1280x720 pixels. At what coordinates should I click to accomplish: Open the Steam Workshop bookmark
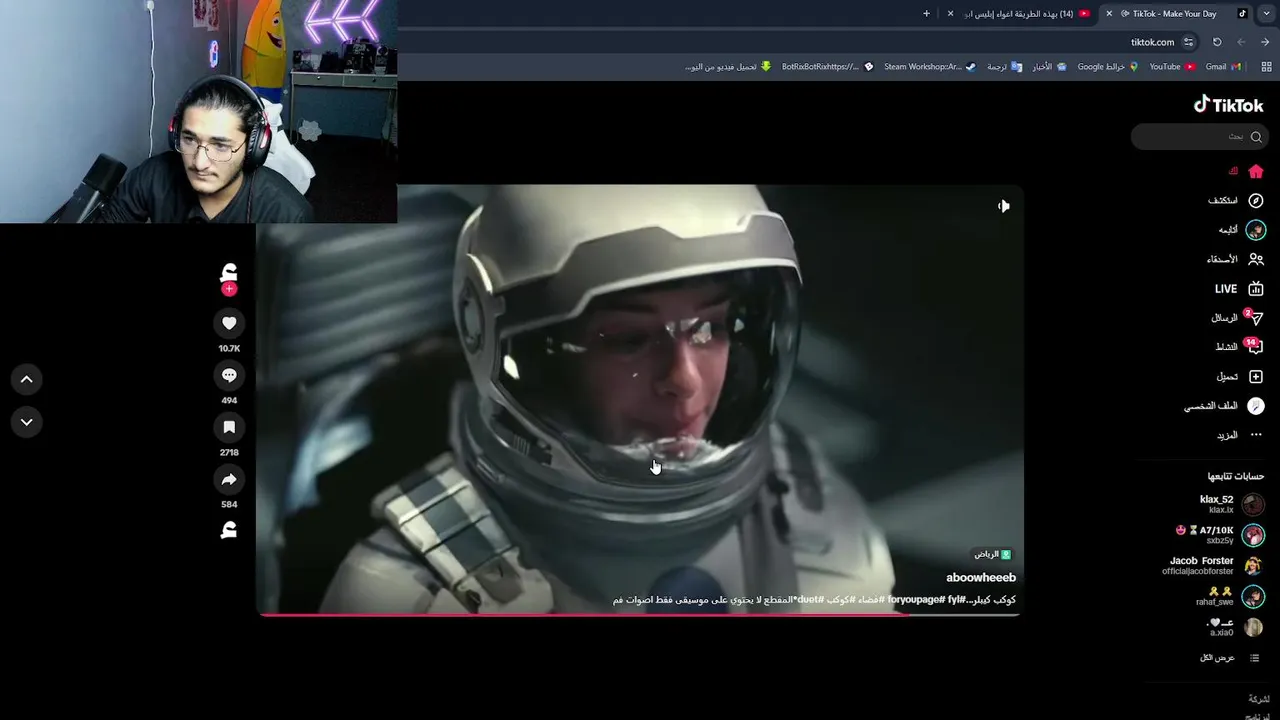(930, 67)
